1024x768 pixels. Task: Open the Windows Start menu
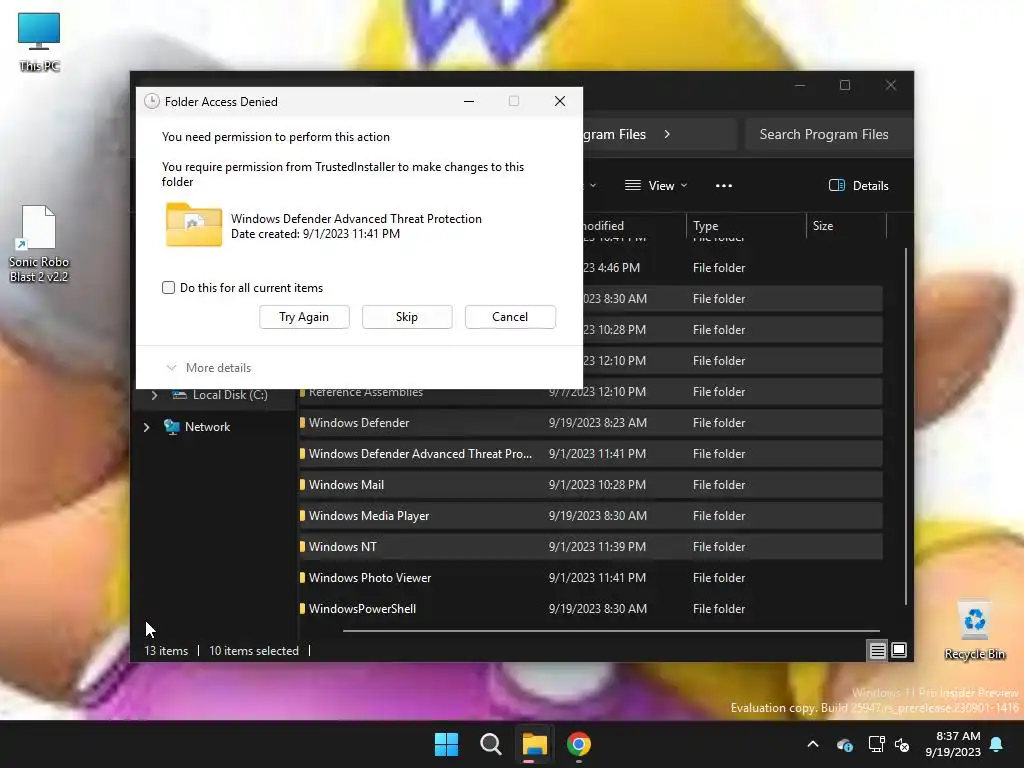tap(447, 744)
